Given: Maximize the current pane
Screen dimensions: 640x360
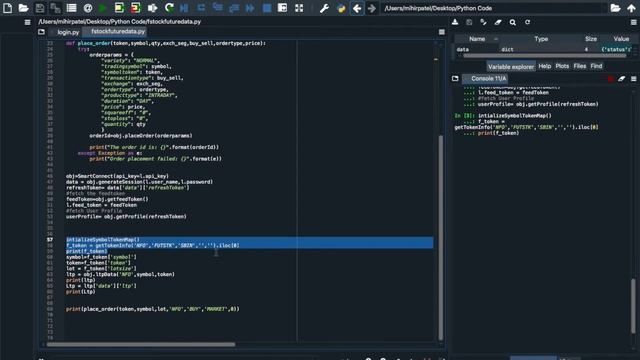Looking at the screenshot, I should [x=282, y=8].
